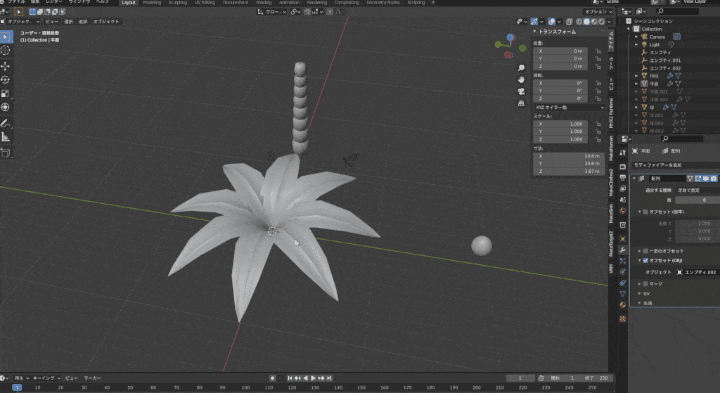Select the Scale tool

(x=6, y=93)
